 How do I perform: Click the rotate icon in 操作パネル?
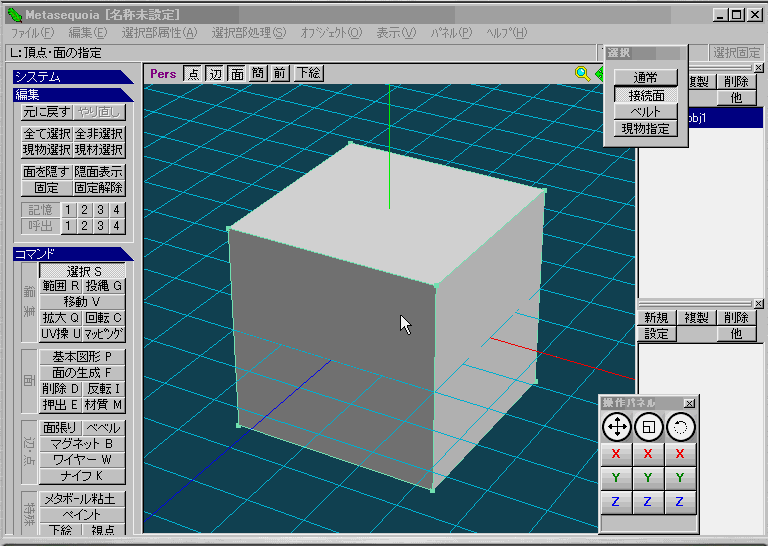(x=680, y=427)
